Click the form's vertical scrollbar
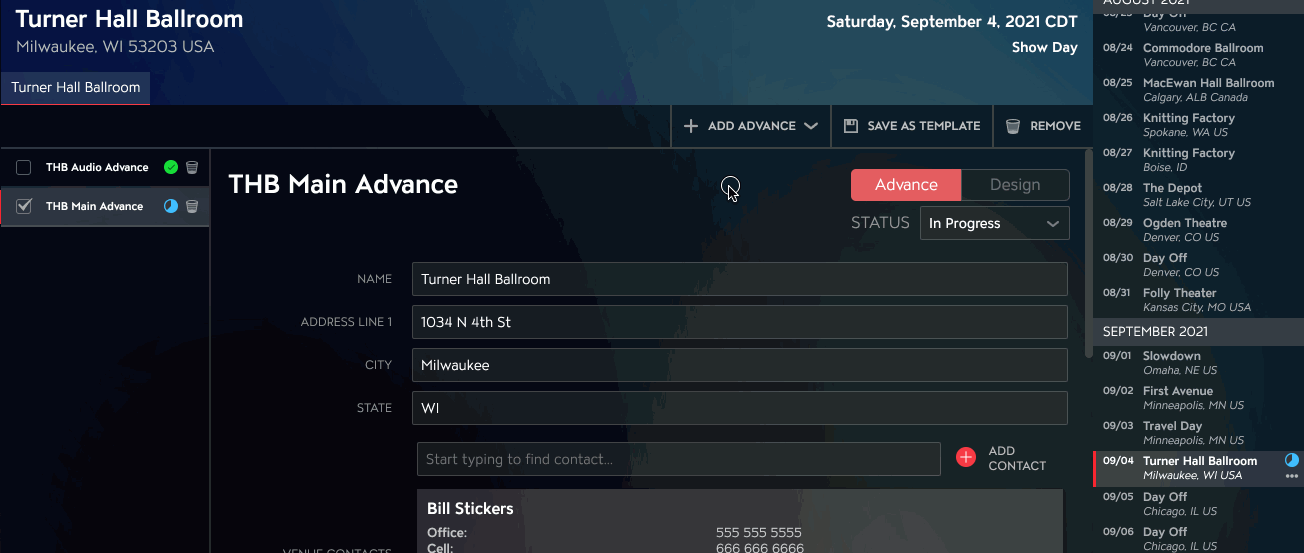Image resolution: width=1304 pixels, height=553 pixels. (x=1089, y=254)
